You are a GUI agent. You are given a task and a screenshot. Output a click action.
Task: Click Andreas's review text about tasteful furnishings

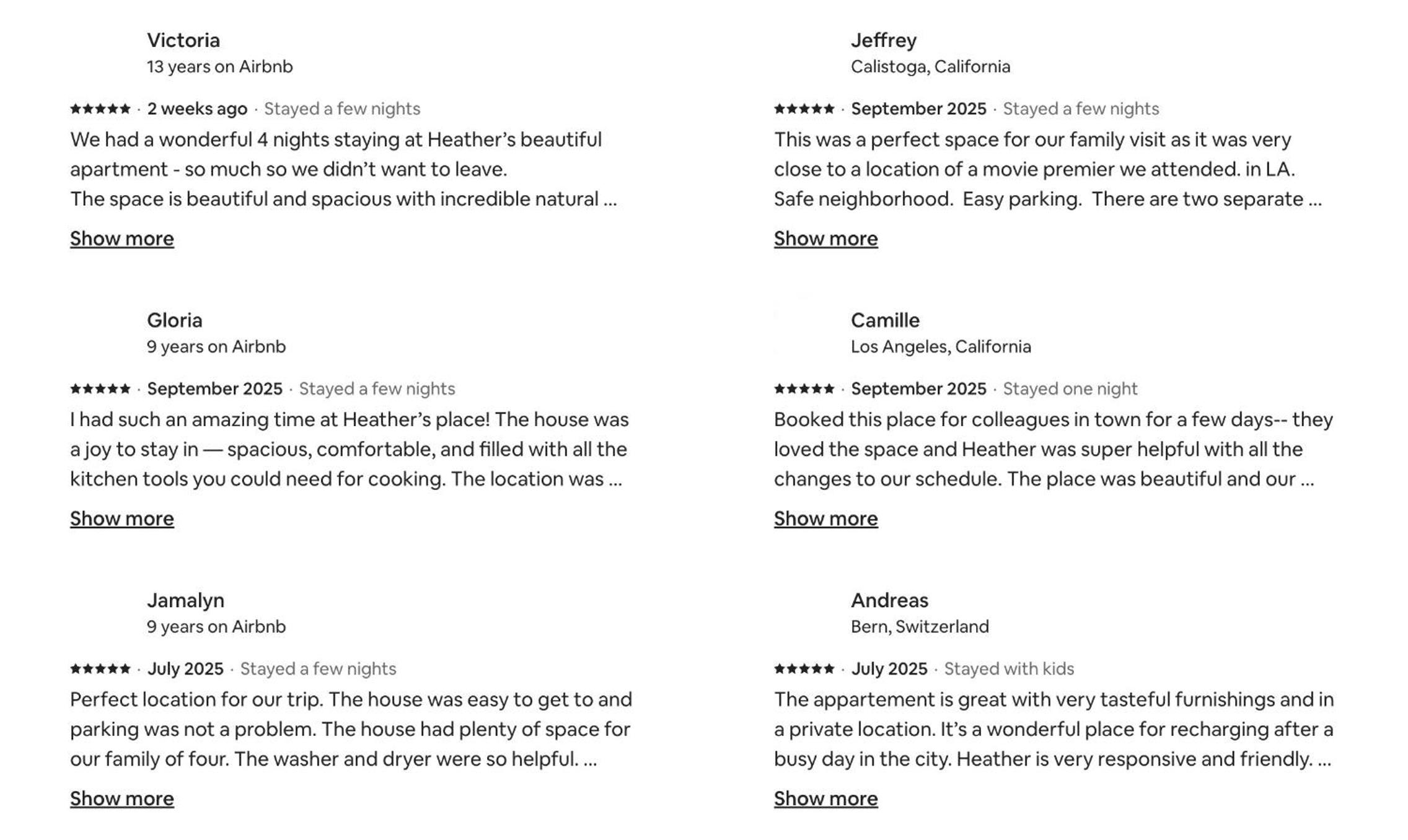[1054, 729]
